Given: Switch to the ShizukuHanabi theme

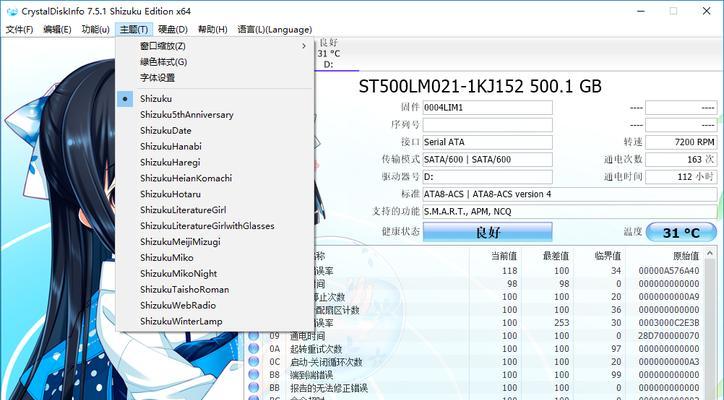Looking at the screenshot, I should (x=215, y=146).
